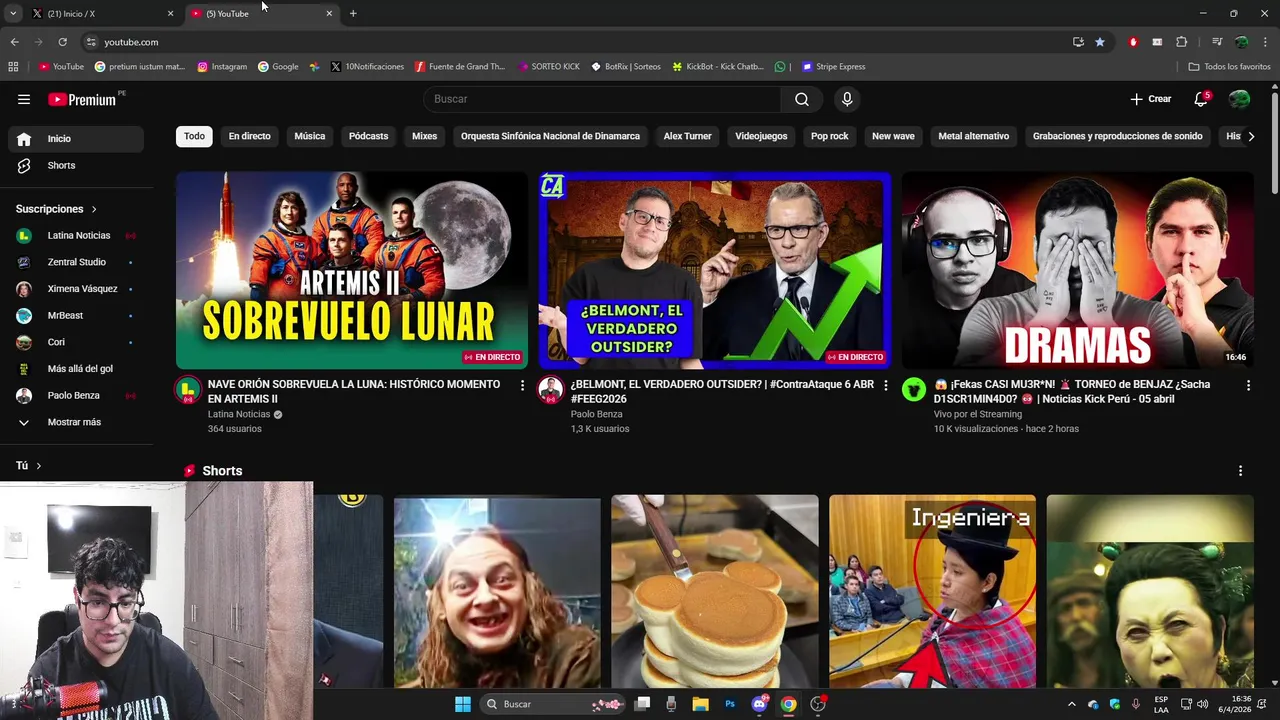Open Zentral Studio subscription
Image resolution: width=1280 pixels, height=720 pixels.
[76, 262]
